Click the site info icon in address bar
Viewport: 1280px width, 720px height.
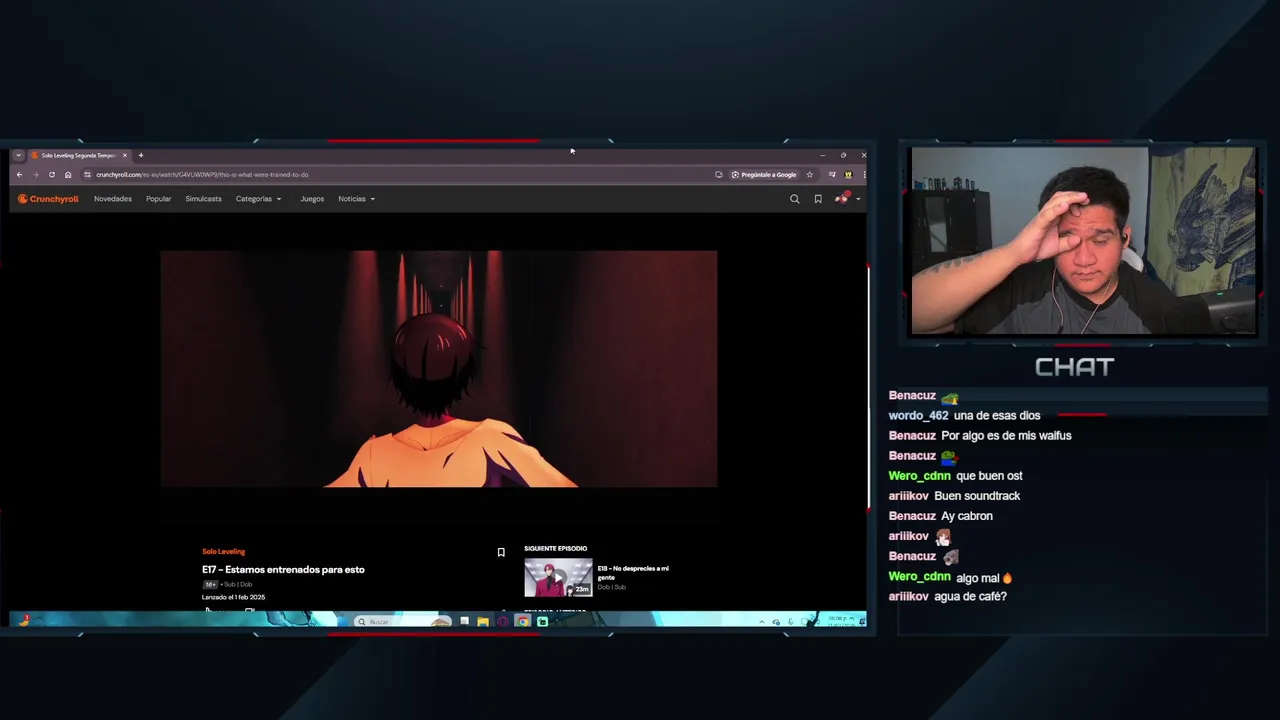click(x=88, y=175)
